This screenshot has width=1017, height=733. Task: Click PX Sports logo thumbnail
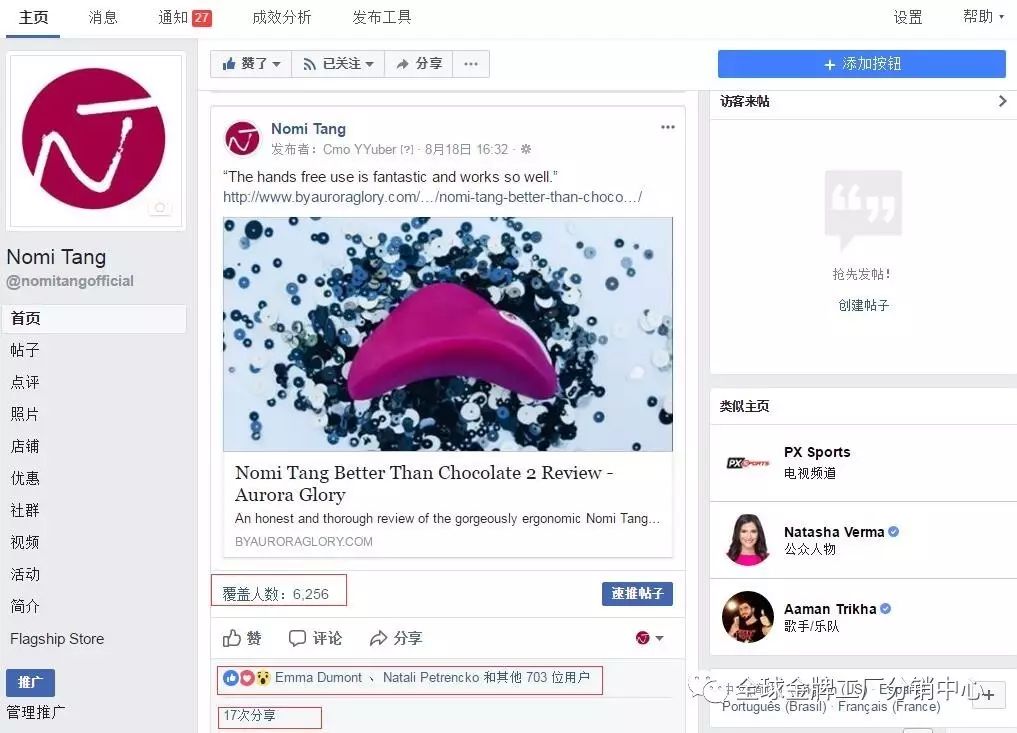[x=747, y=463]
